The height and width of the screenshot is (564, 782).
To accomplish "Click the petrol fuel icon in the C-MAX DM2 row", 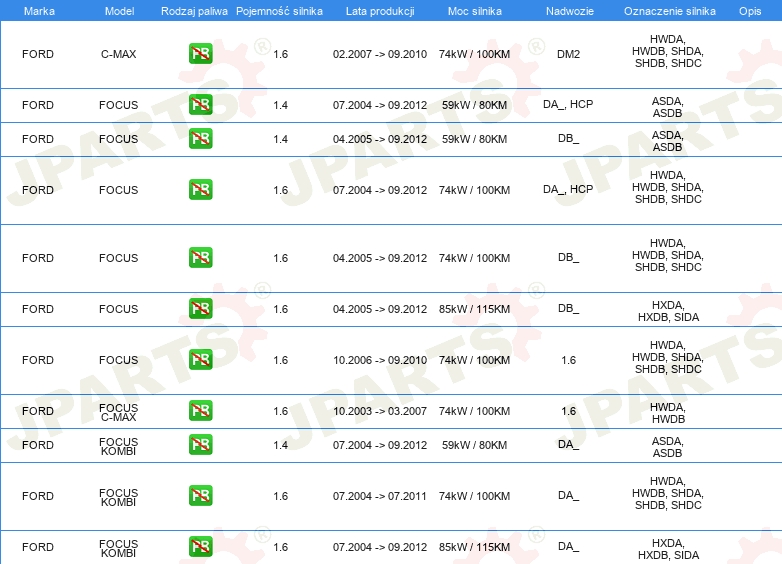I will coord(200,54).
